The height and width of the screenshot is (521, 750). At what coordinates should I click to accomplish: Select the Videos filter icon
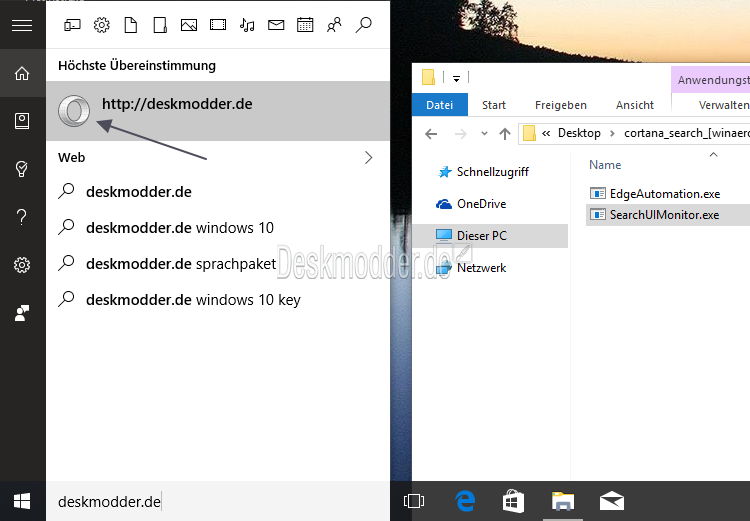pos(218,24)
